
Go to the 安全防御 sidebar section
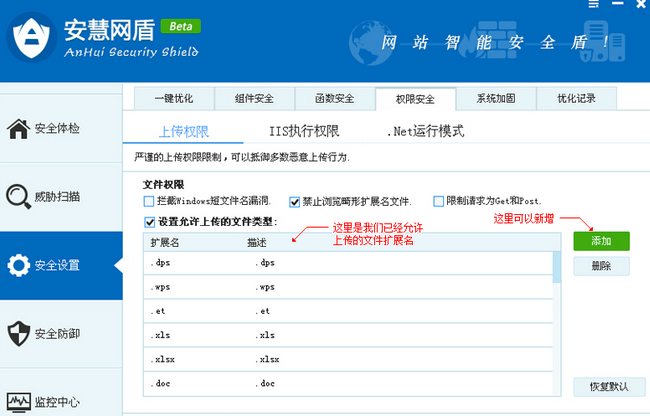coord(61,334)
